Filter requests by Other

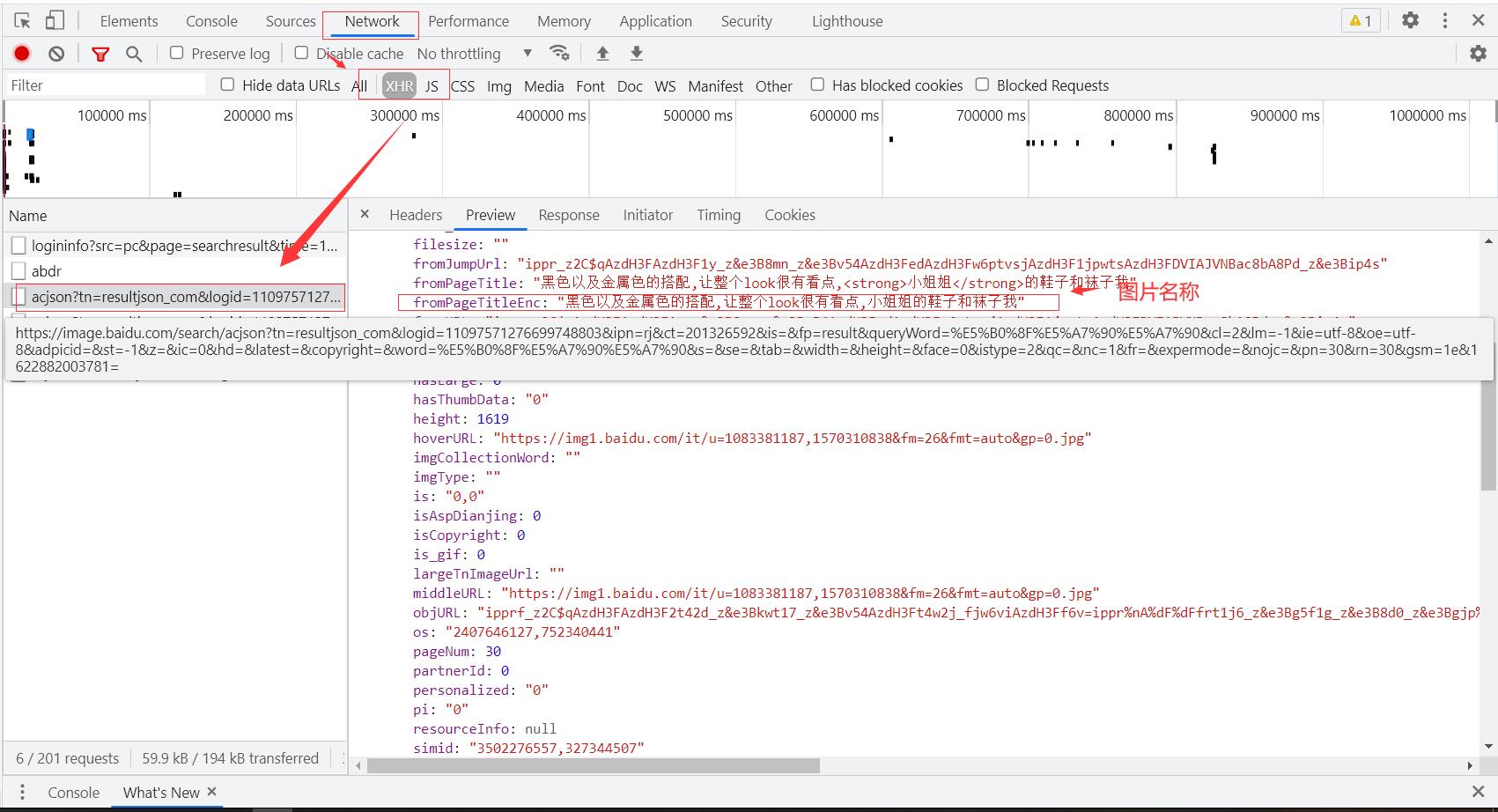pos(773,85)
